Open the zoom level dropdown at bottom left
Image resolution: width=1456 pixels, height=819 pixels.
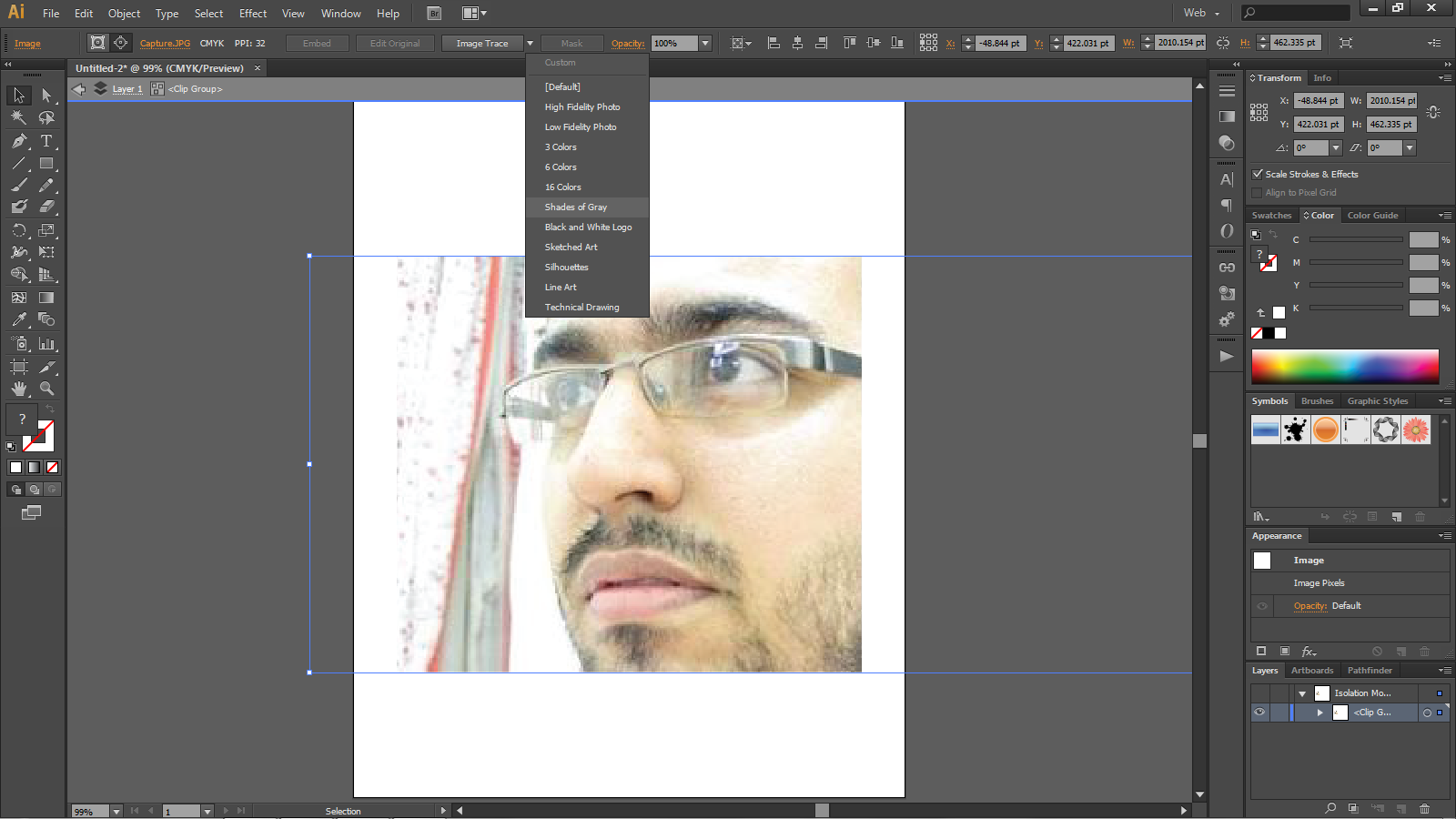tap(116, 811)
